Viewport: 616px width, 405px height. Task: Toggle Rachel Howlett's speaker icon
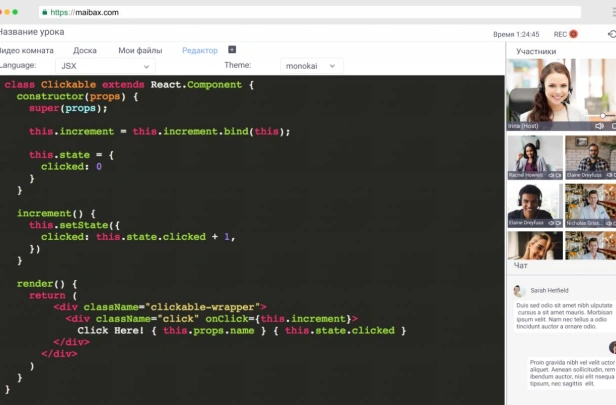pyautogui.click(x=551, y=175)
